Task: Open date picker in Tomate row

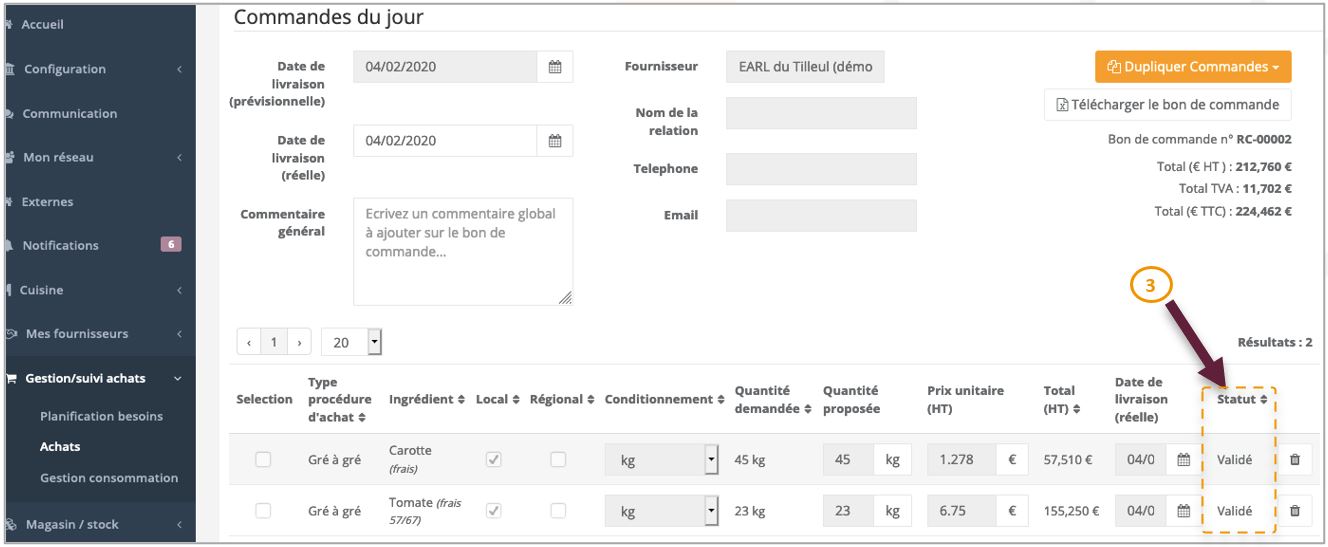Action: pos(1183,511)
